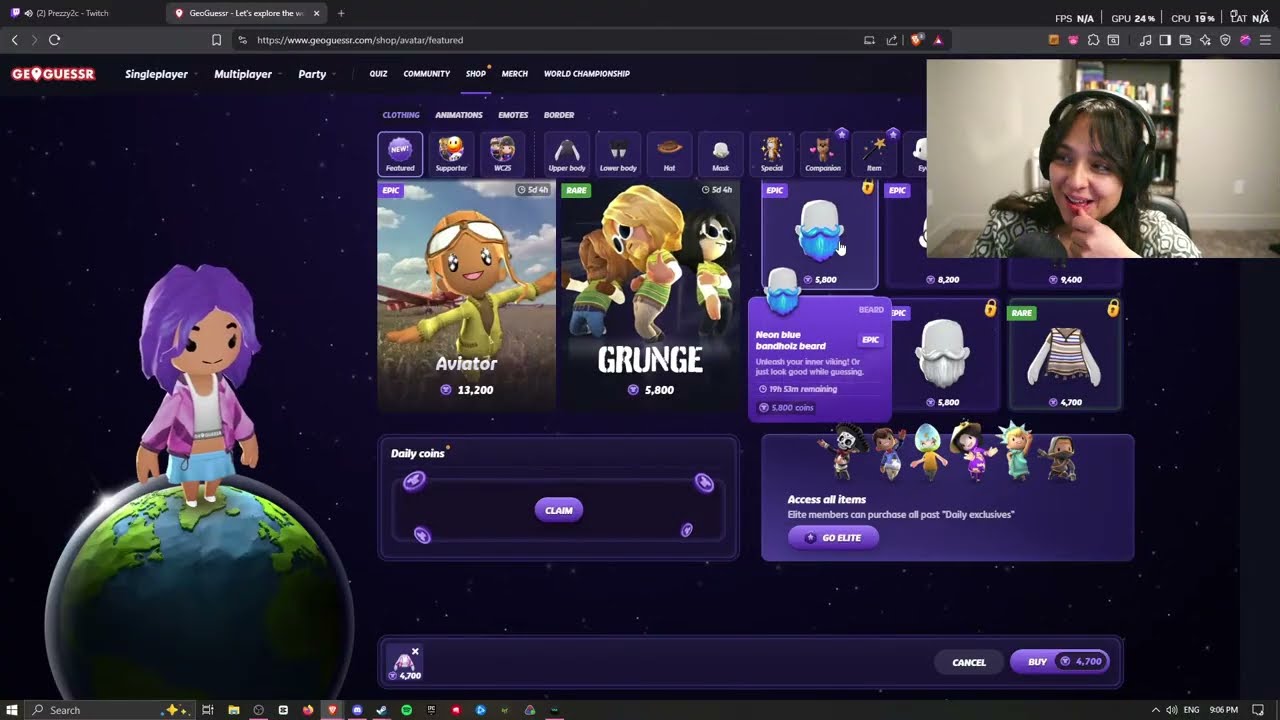Select the Featured clothing category
This screenshot has height=720, width=1280.
coord(400,154)
